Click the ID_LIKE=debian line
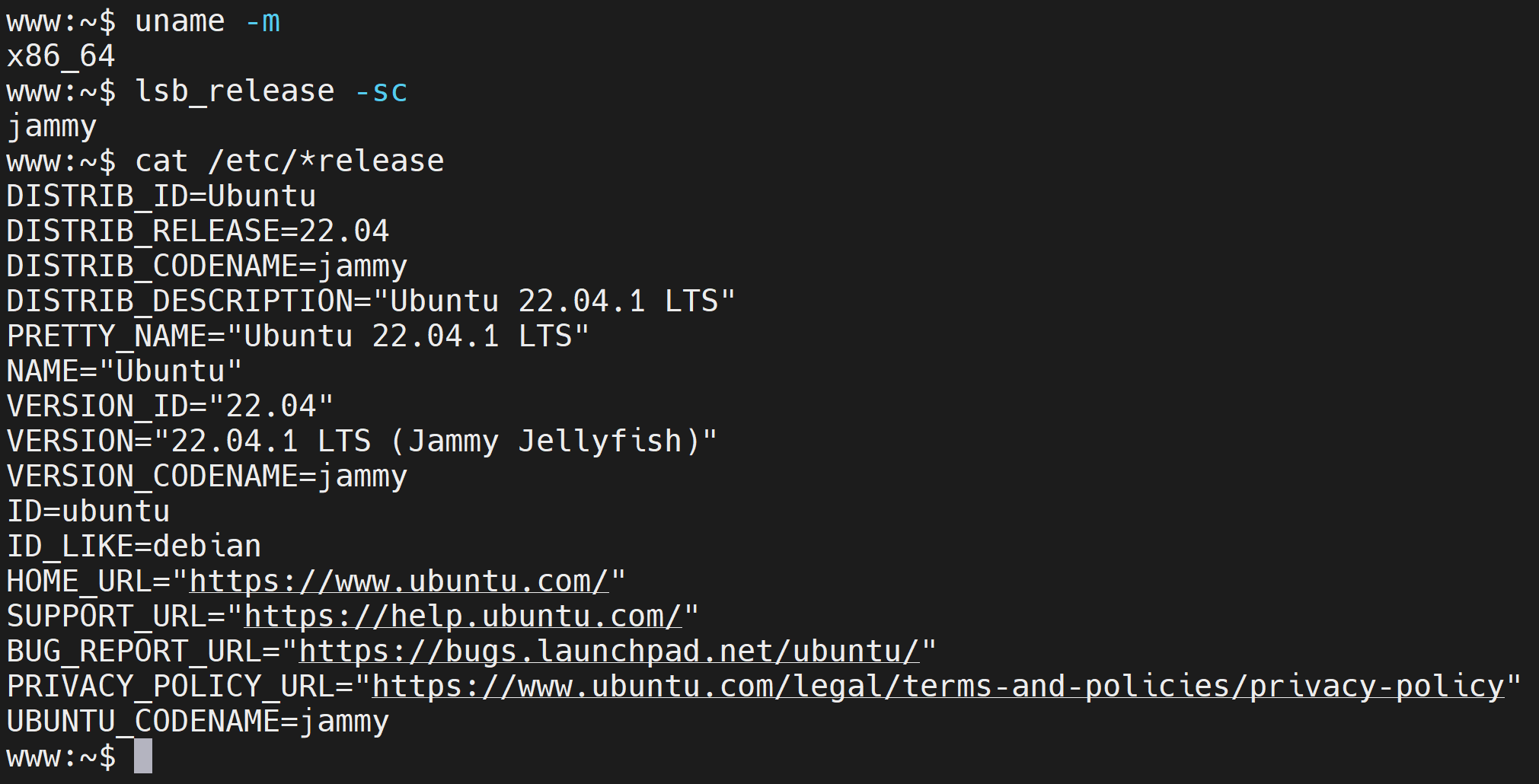This screenshot has height=784, width=1539. coord(134,547)
